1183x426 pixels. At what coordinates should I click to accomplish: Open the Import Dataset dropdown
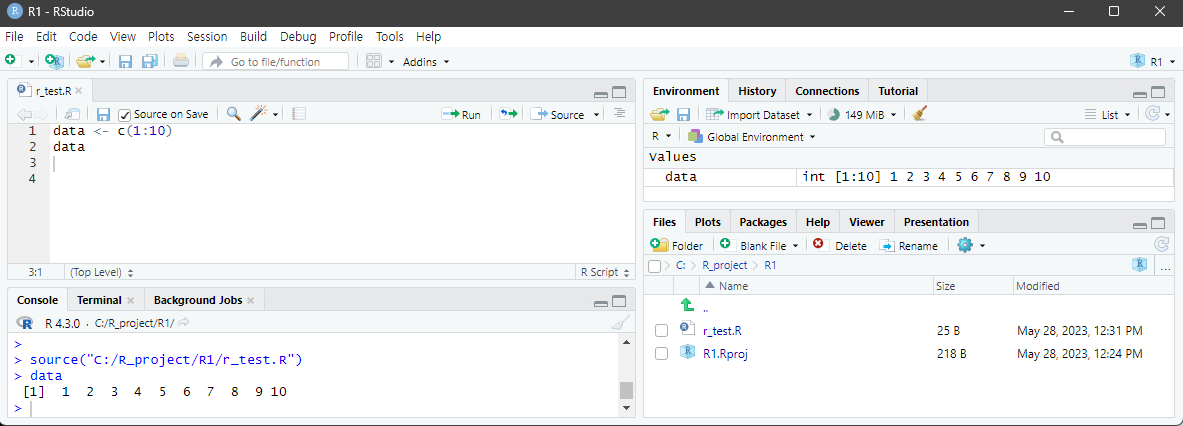(759, 115)
